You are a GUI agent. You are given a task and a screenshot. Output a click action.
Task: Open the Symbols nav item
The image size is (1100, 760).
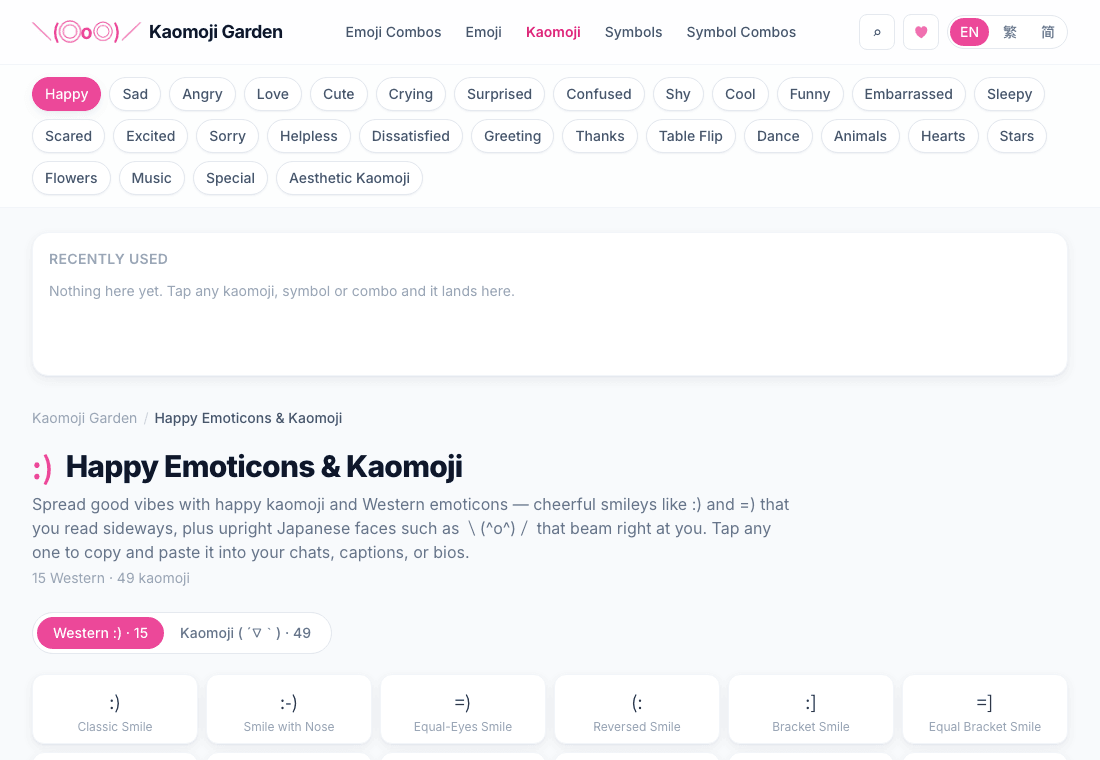(x=633, y=32)
